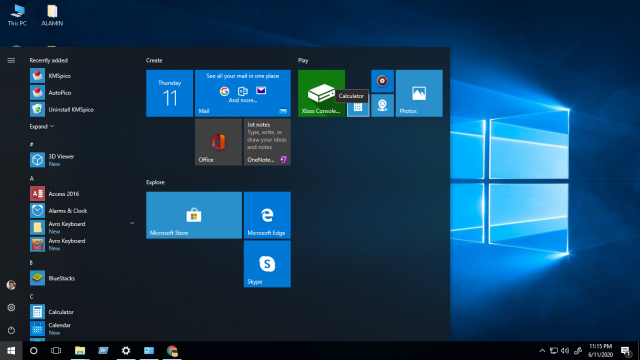Open Task View on taskbar
This screenshot has height=360, width=640.
click(x=56, y=351)
